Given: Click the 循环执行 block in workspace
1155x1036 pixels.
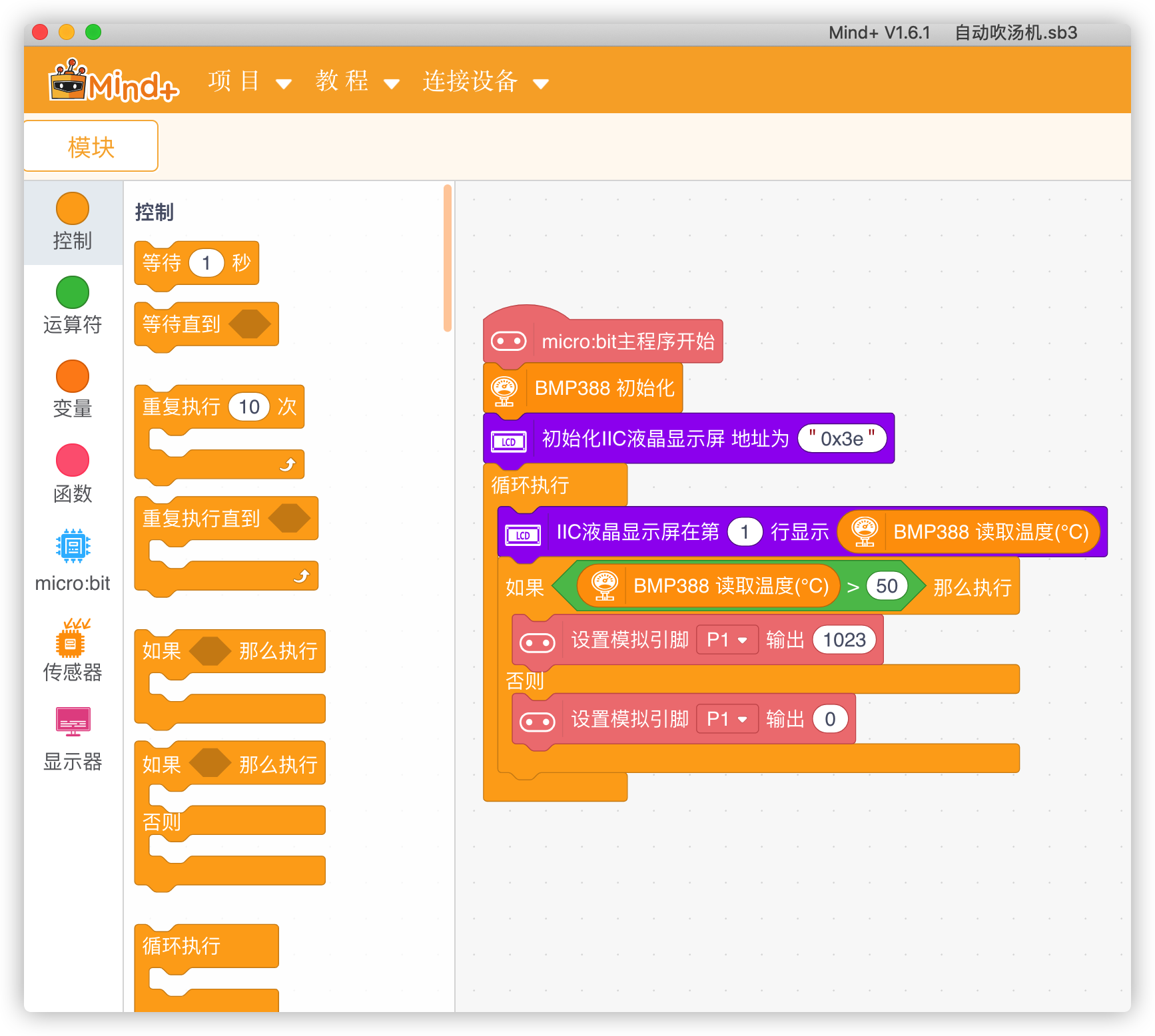Looking at the screenshot, I should point(555,485).
